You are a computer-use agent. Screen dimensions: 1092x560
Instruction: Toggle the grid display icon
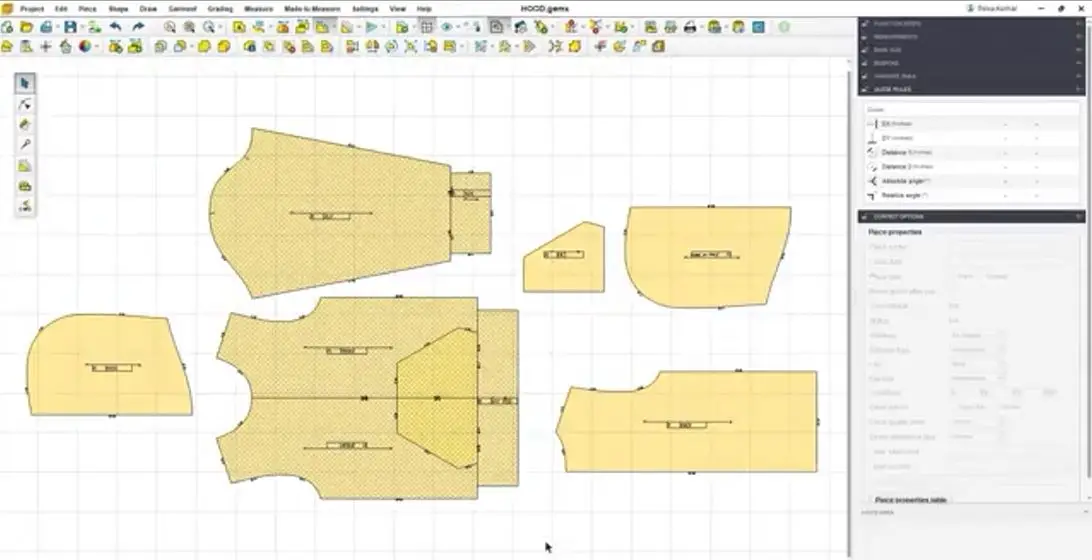coord(427,27)
